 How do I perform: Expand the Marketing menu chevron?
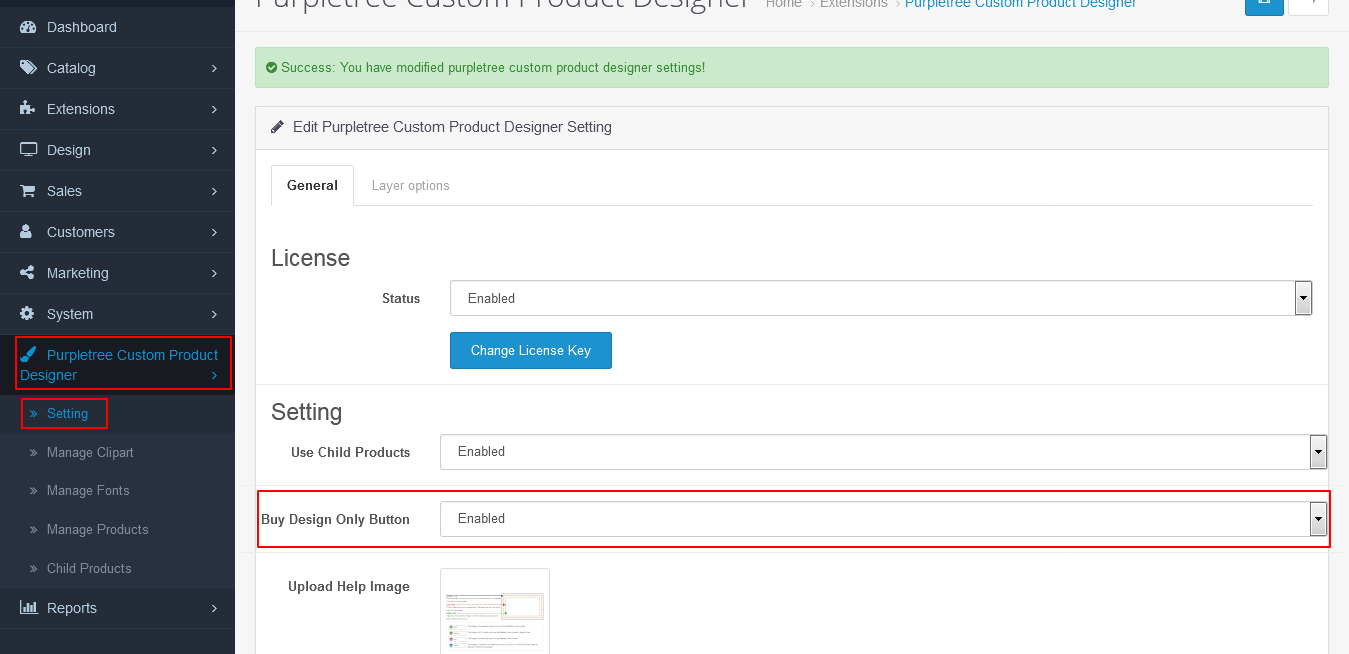214,273
